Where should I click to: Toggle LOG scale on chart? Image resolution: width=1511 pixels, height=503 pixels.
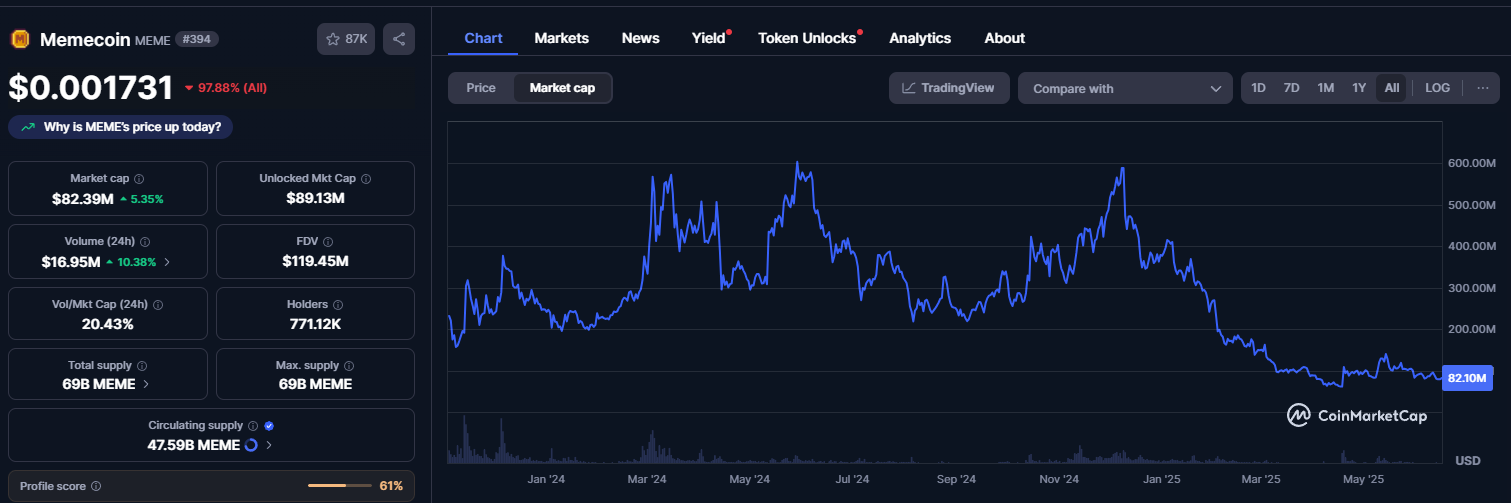click(x=1437, y=88)
